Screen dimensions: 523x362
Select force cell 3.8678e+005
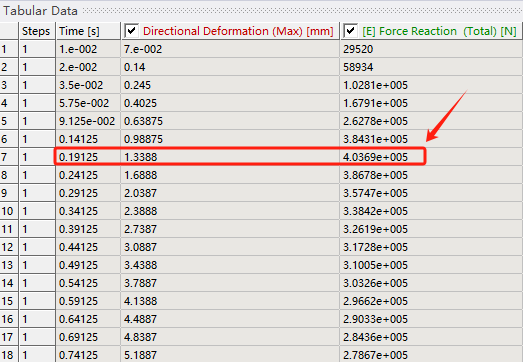432,175
